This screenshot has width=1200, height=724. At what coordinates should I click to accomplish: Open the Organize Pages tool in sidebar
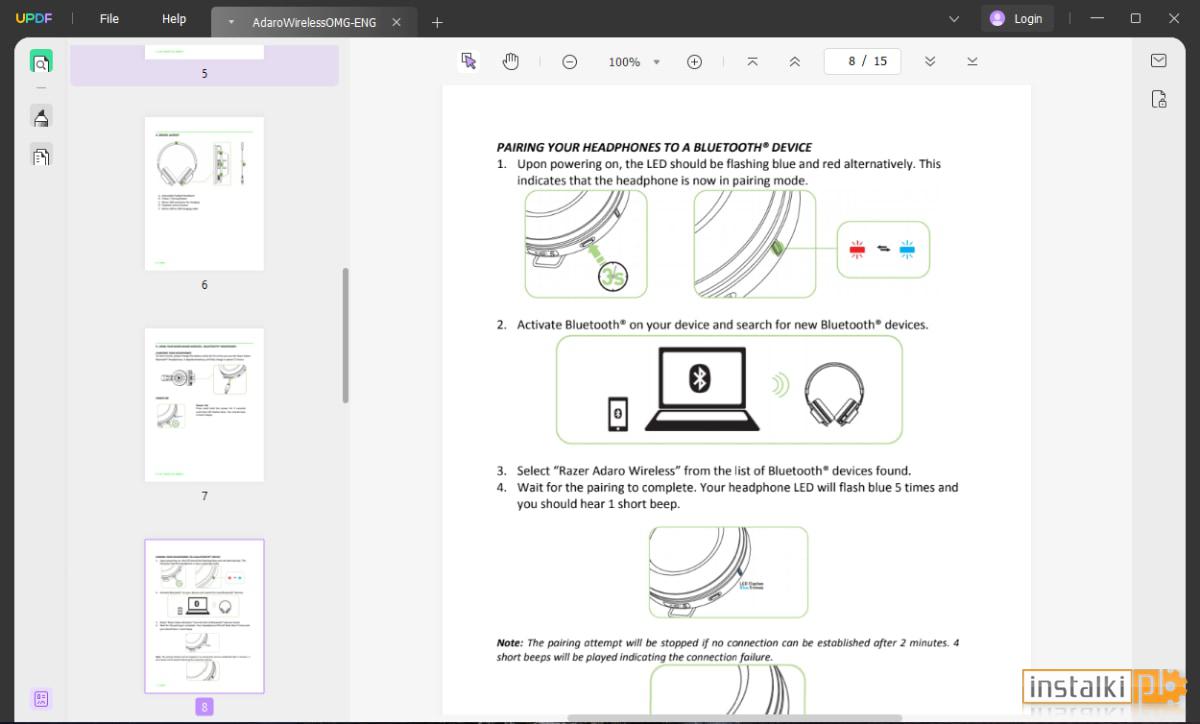pos(41,156)
